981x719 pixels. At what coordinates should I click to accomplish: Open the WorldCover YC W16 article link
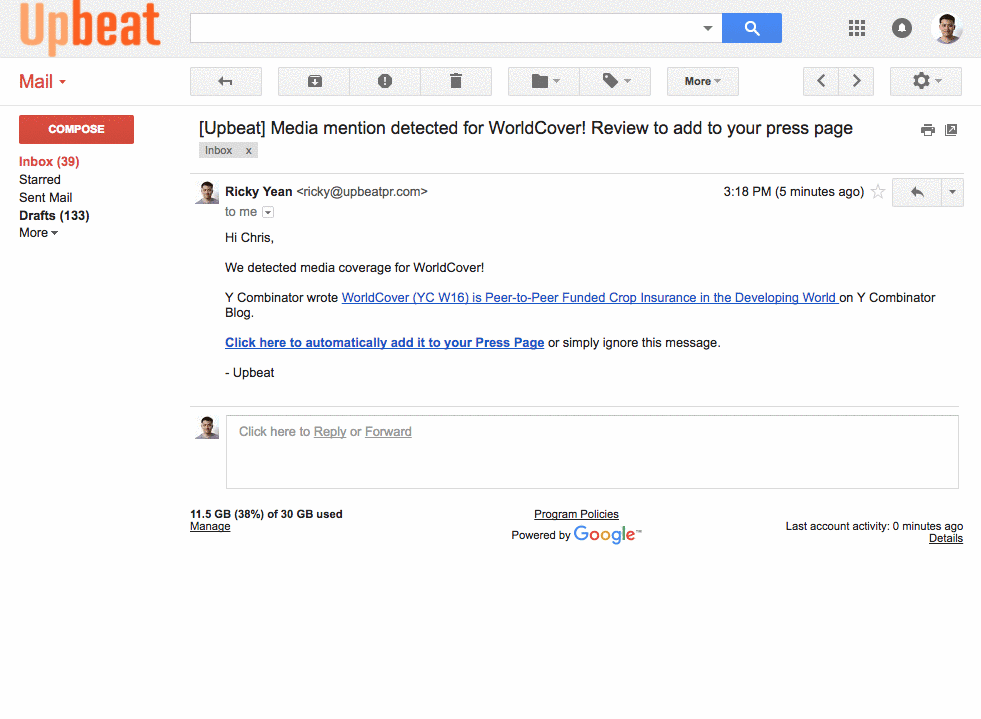[589, 298]
